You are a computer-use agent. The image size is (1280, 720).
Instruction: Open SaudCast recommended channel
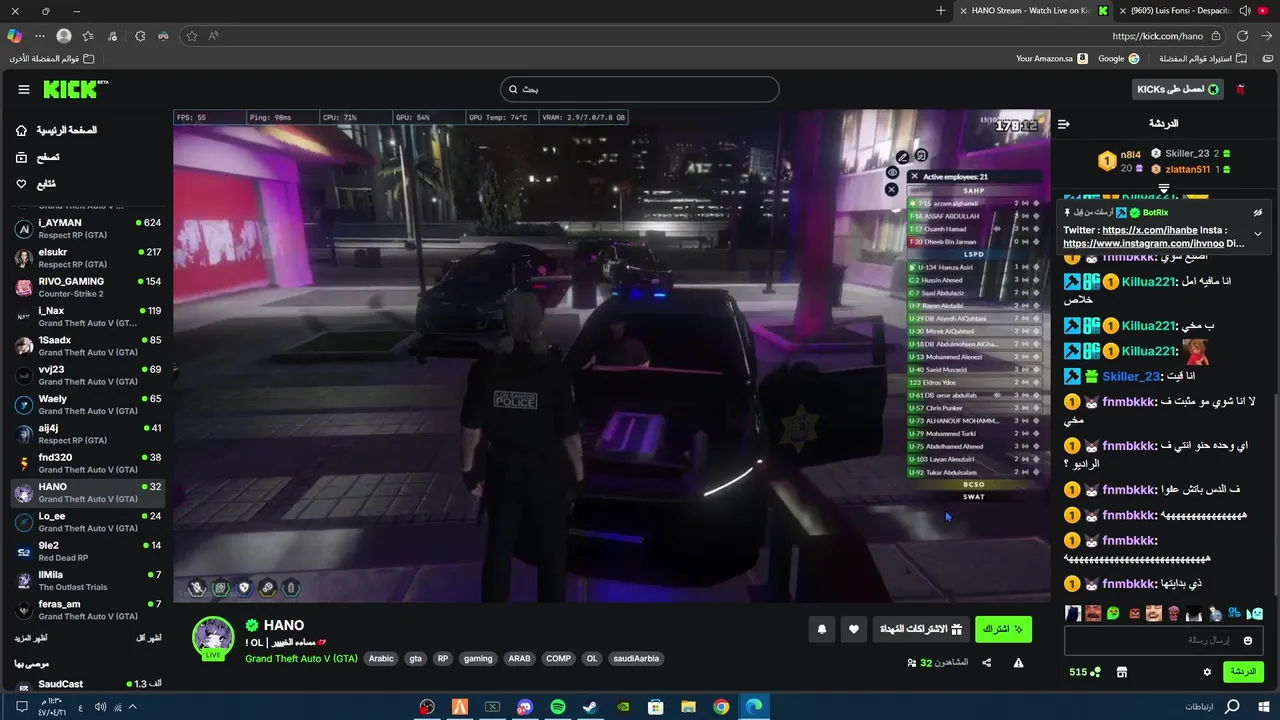point(86,684)
